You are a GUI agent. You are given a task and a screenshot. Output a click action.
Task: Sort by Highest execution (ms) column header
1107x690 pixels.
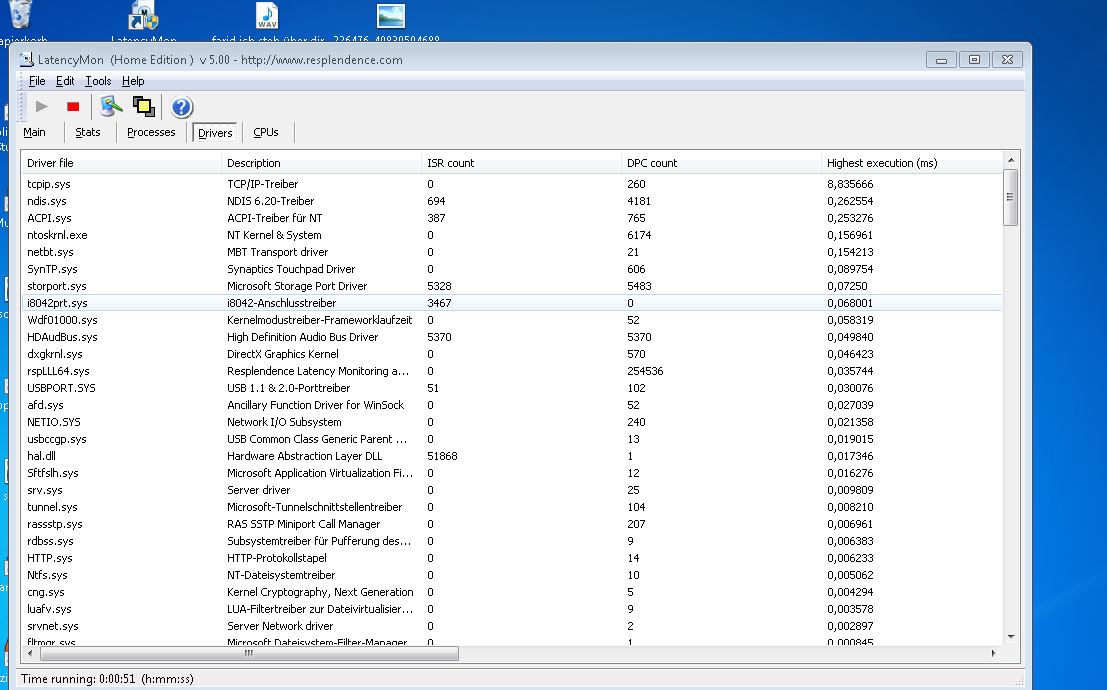[x=911, y=163]
